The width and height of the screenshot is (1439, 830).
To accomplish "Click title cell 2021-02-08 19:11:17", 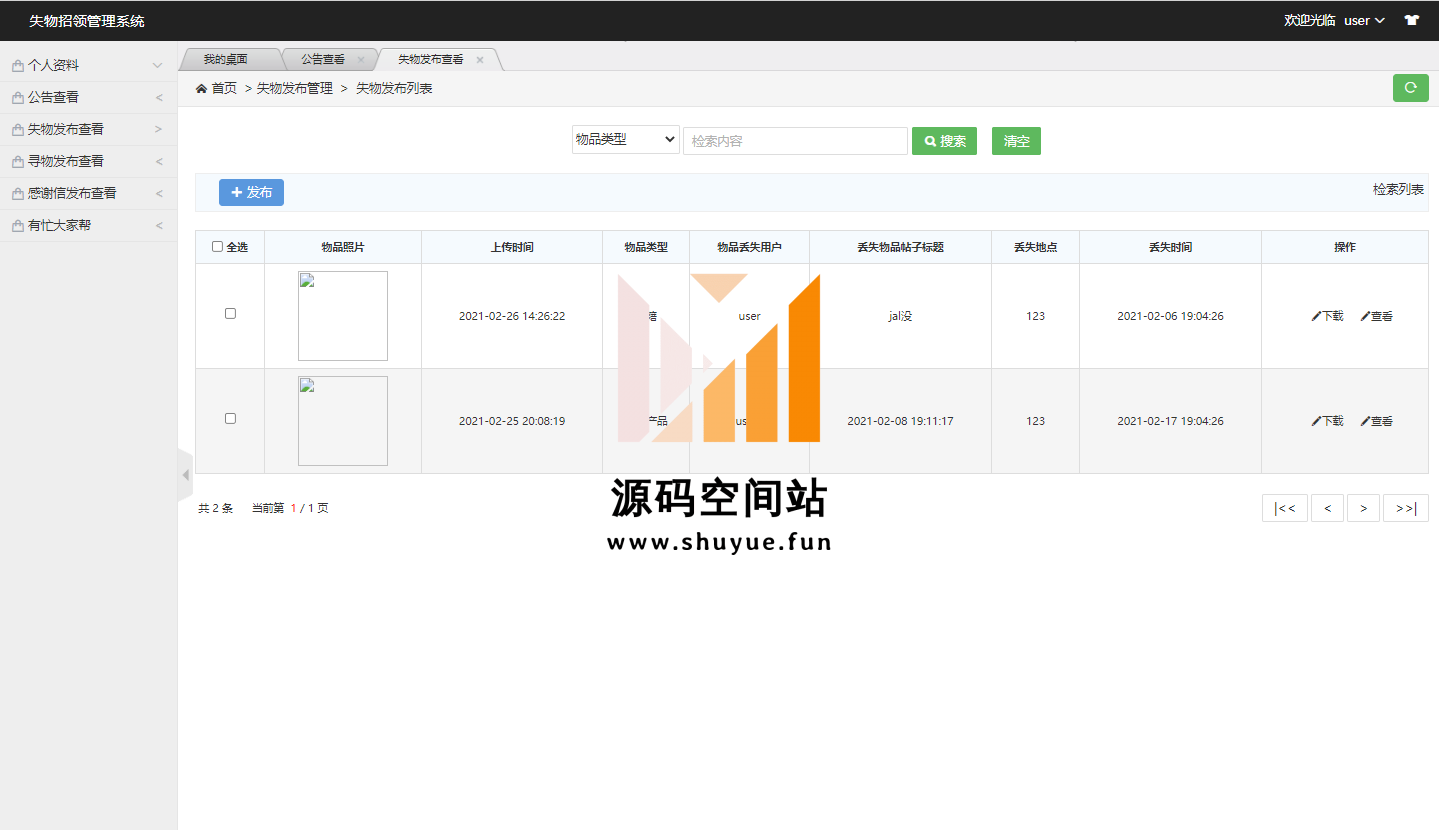I will (900, 421).
